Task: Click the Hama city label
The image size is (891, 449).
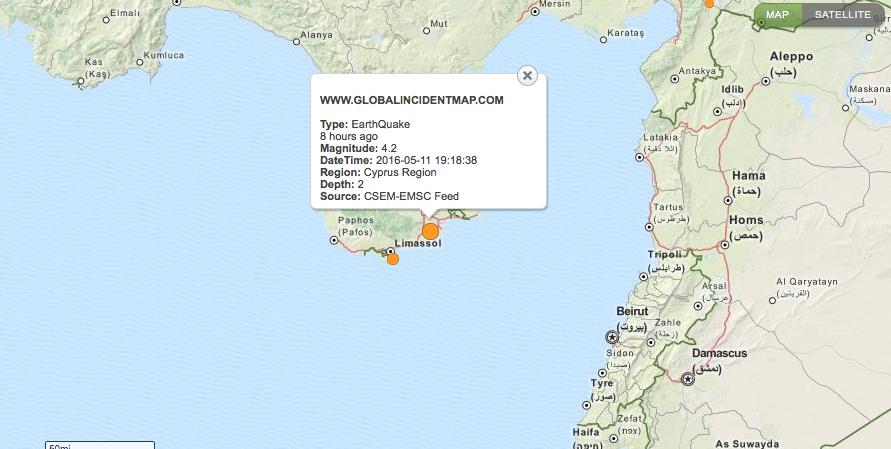Action: (748, 175)
